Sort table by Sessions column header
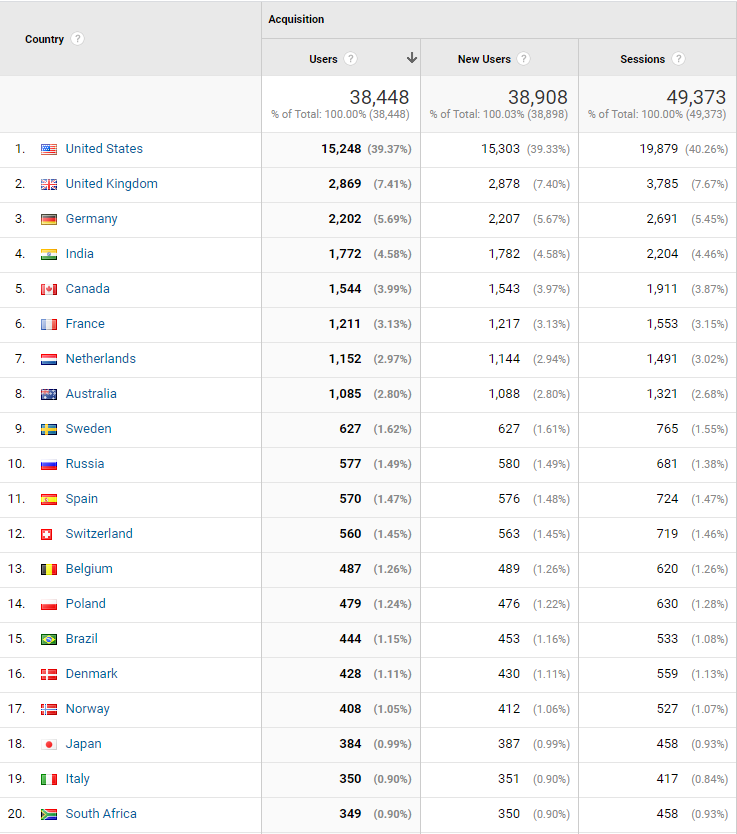737x834 pixels. [x=642, y=59]
